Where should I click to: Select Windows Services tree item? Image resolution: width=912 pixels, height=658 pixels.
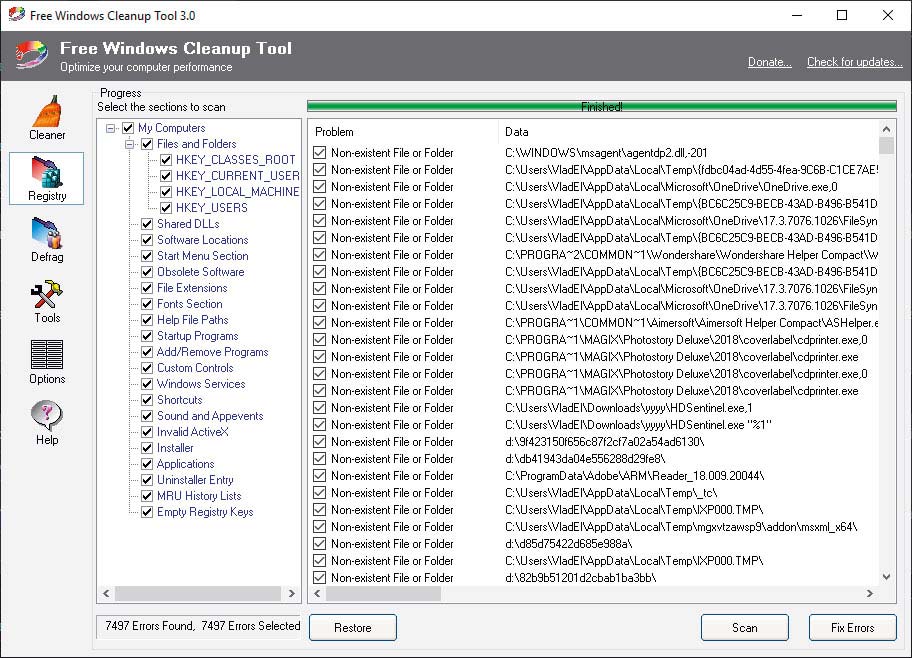[201, 384]
